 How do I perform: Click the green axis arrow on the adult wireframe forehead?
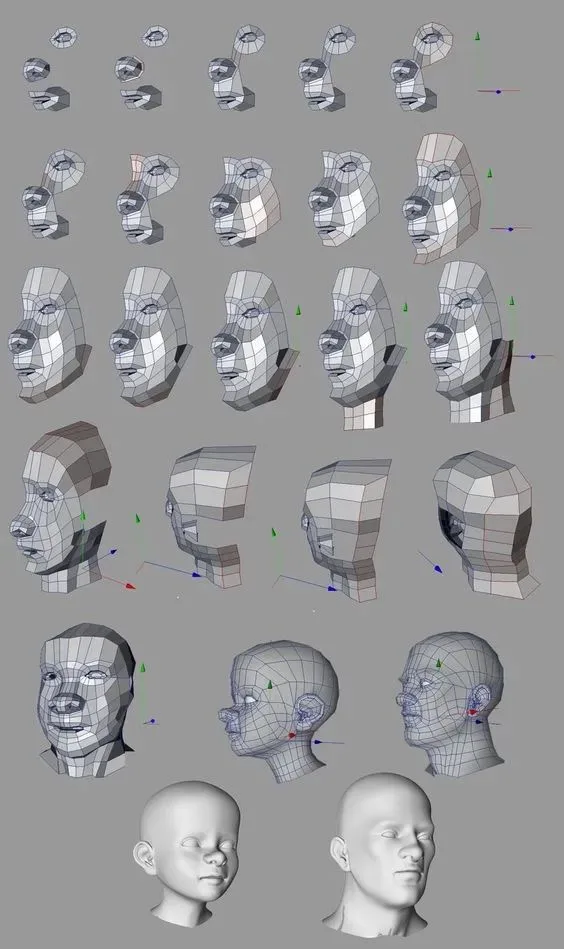point(438,664)
